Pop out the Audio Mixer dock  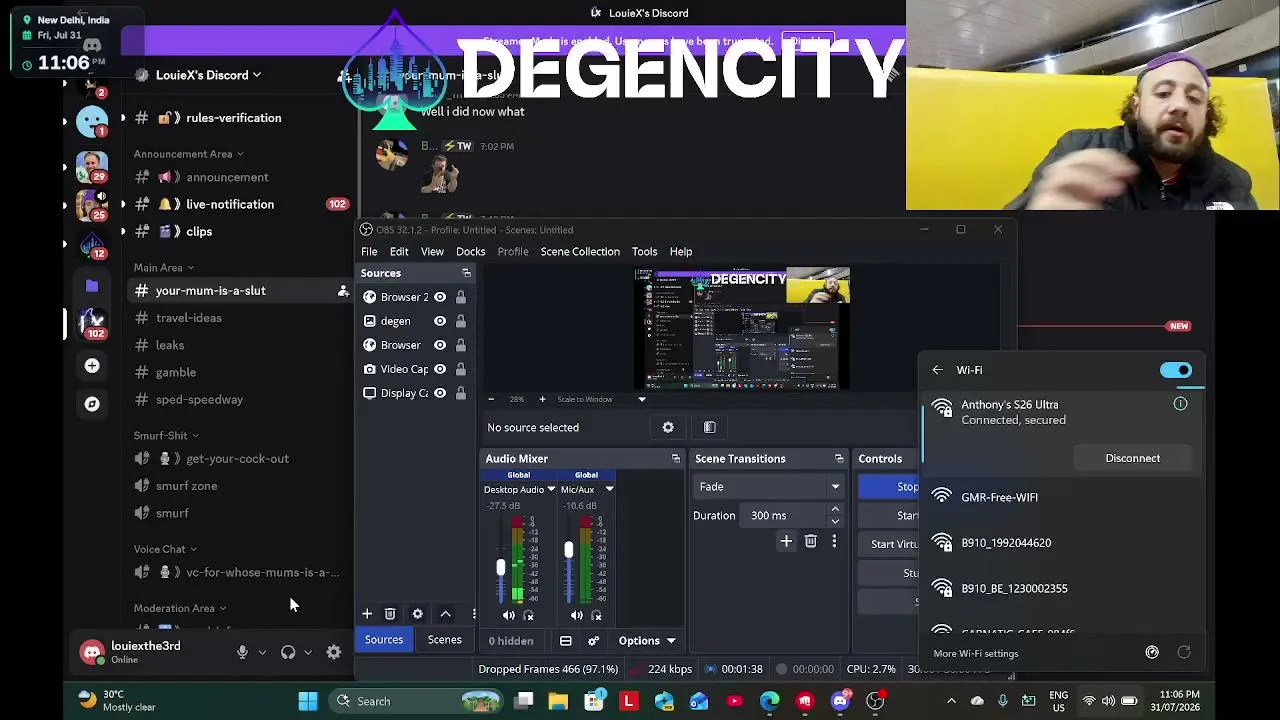point(676,459)
